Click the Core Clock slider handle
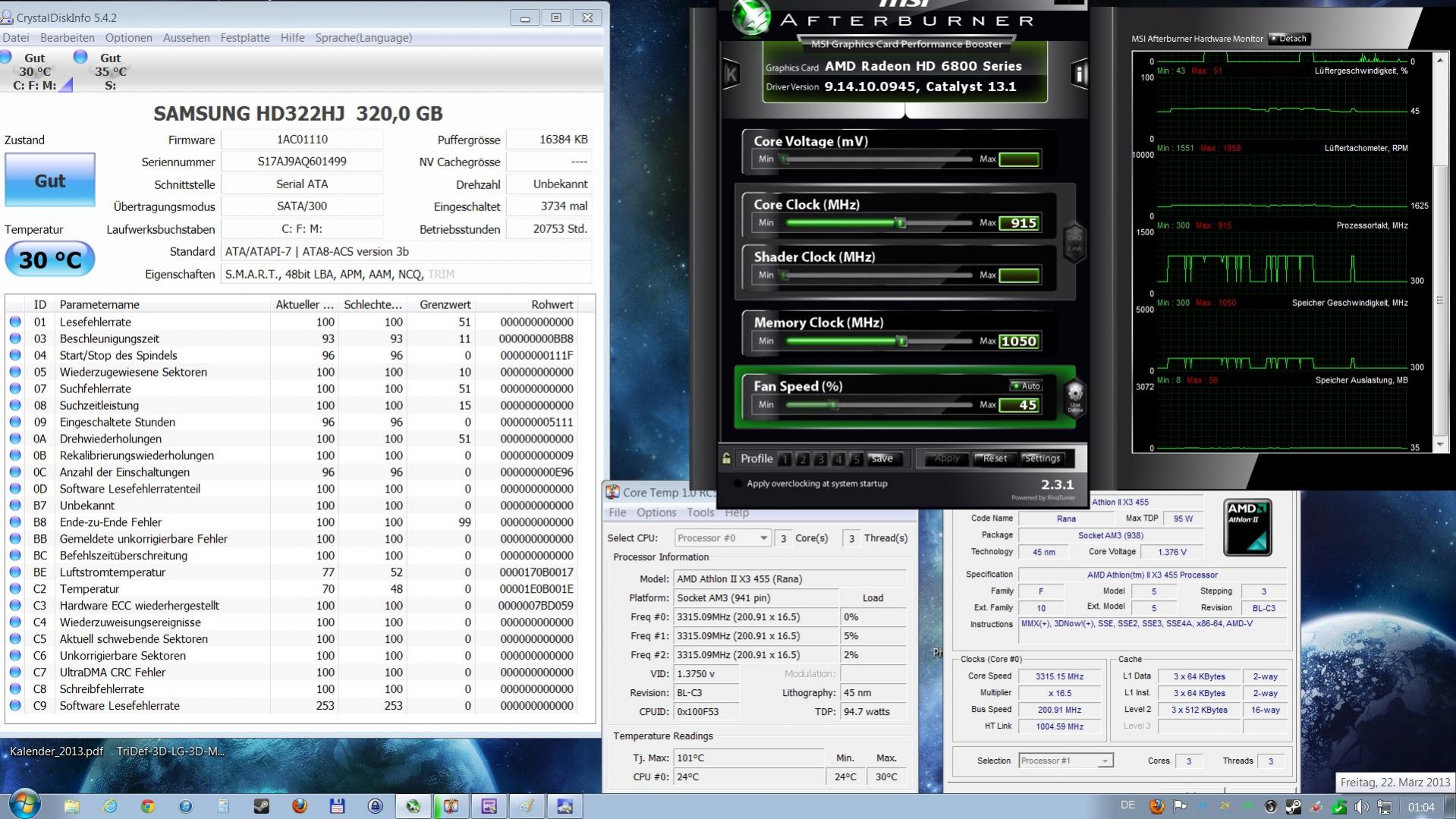The height and width of the screenshot is (819, 1456). click(x=901, y=222)
